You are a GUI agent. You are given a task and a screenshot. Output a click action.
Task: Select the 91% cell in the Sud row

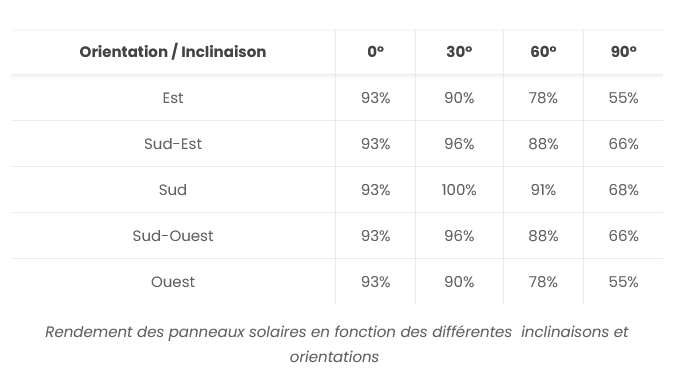[543, 190]
